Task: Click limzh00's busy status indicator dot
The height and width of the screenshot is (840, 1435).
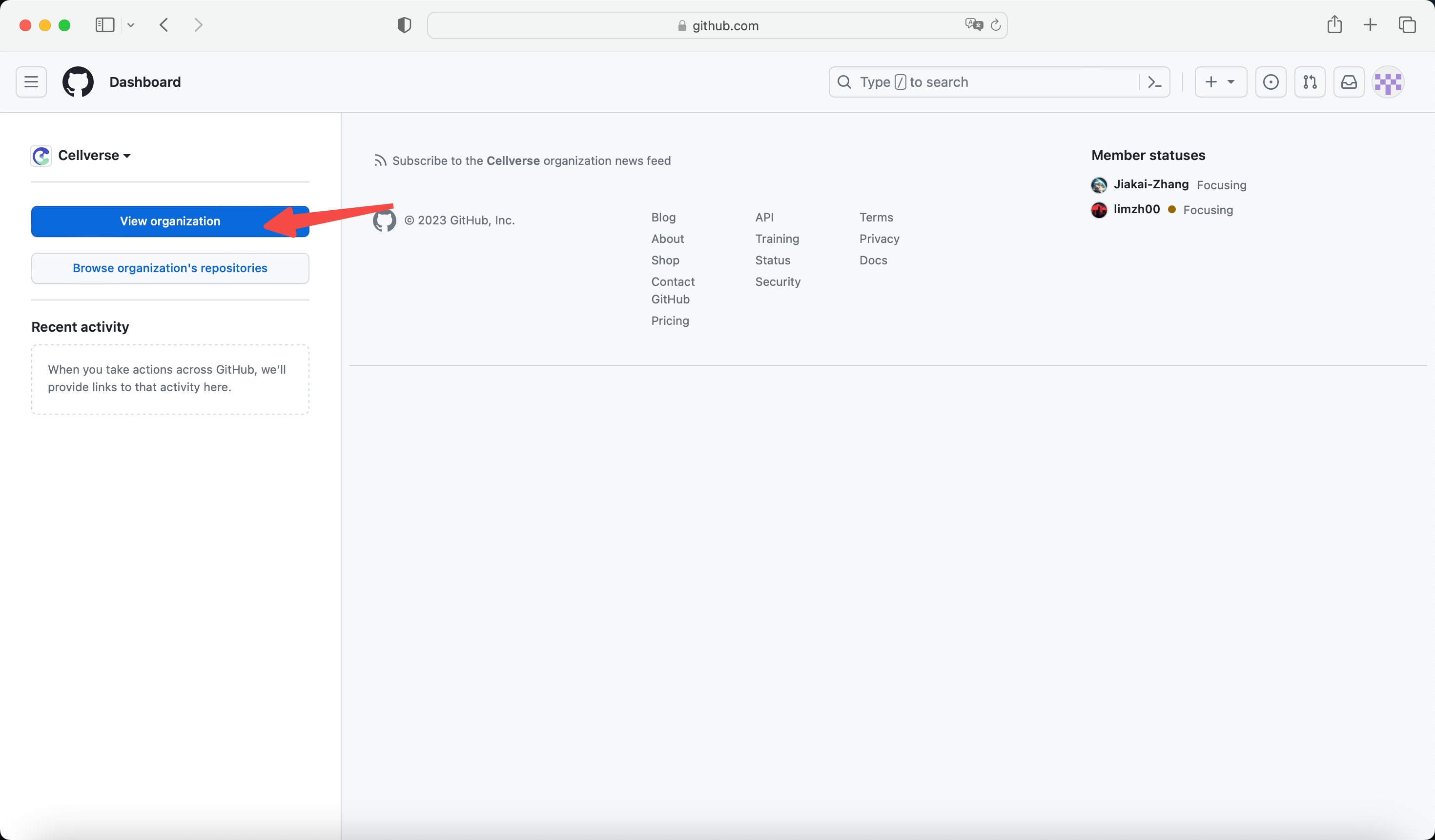Action: tap(1172, 209)
